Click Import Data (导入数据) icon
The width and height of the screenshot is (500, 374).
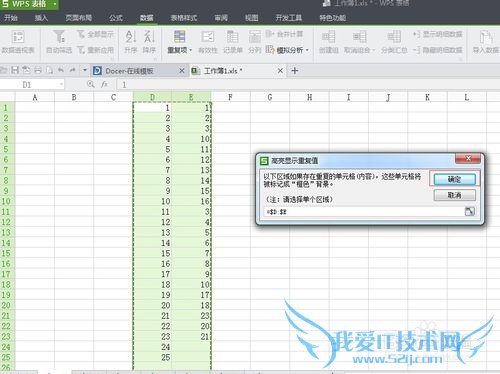point(486,37)
